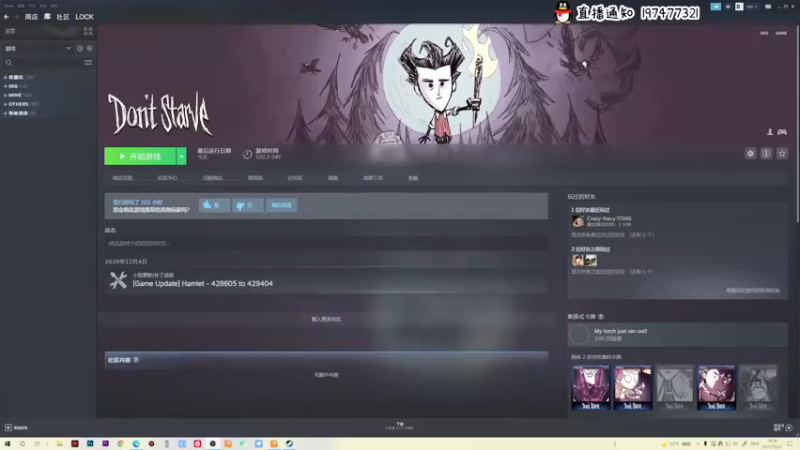Screen dimensions: 800x450
Task: Click thumbs up recommend button
Action: tap(214, 205)
